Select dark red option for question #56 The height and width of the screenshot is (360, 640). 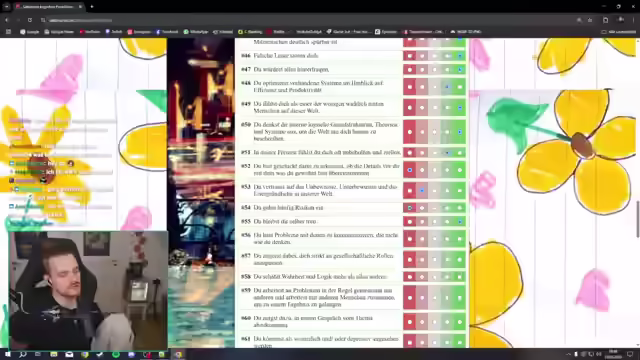[409, 239]
